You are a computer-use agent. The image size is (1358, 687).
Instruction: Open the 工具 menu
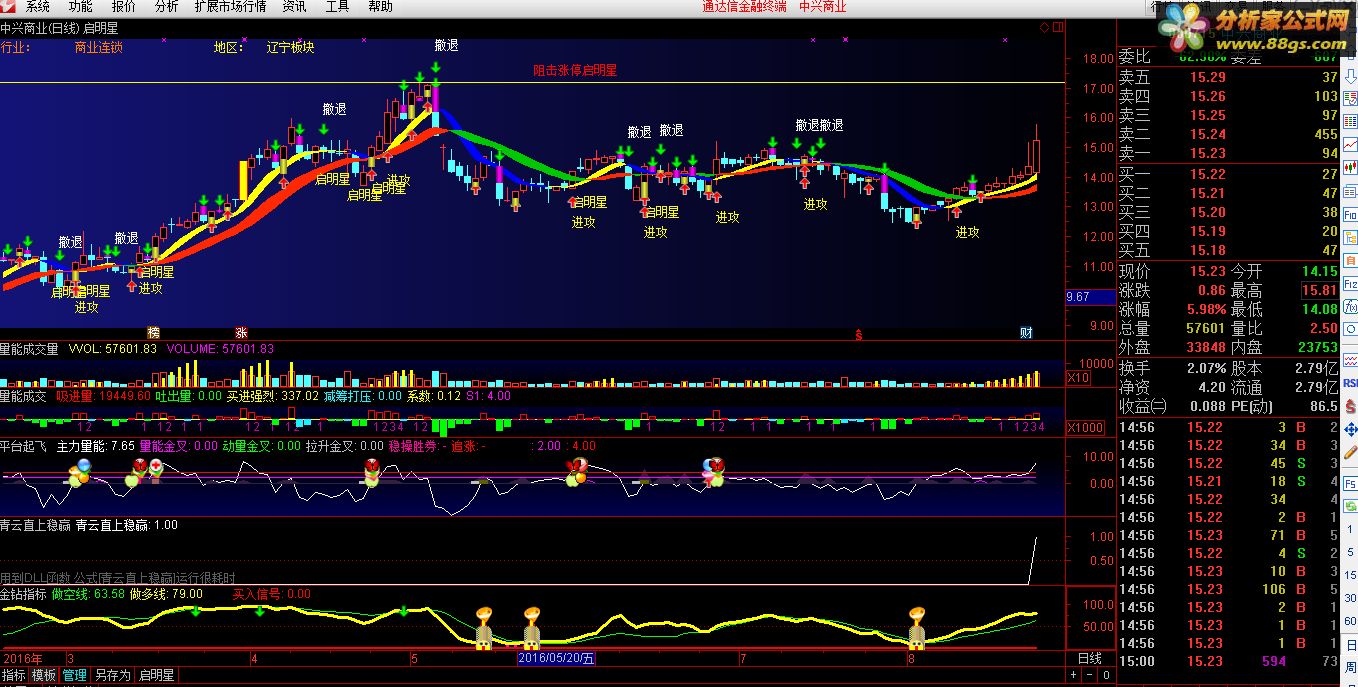coord(337,7)
